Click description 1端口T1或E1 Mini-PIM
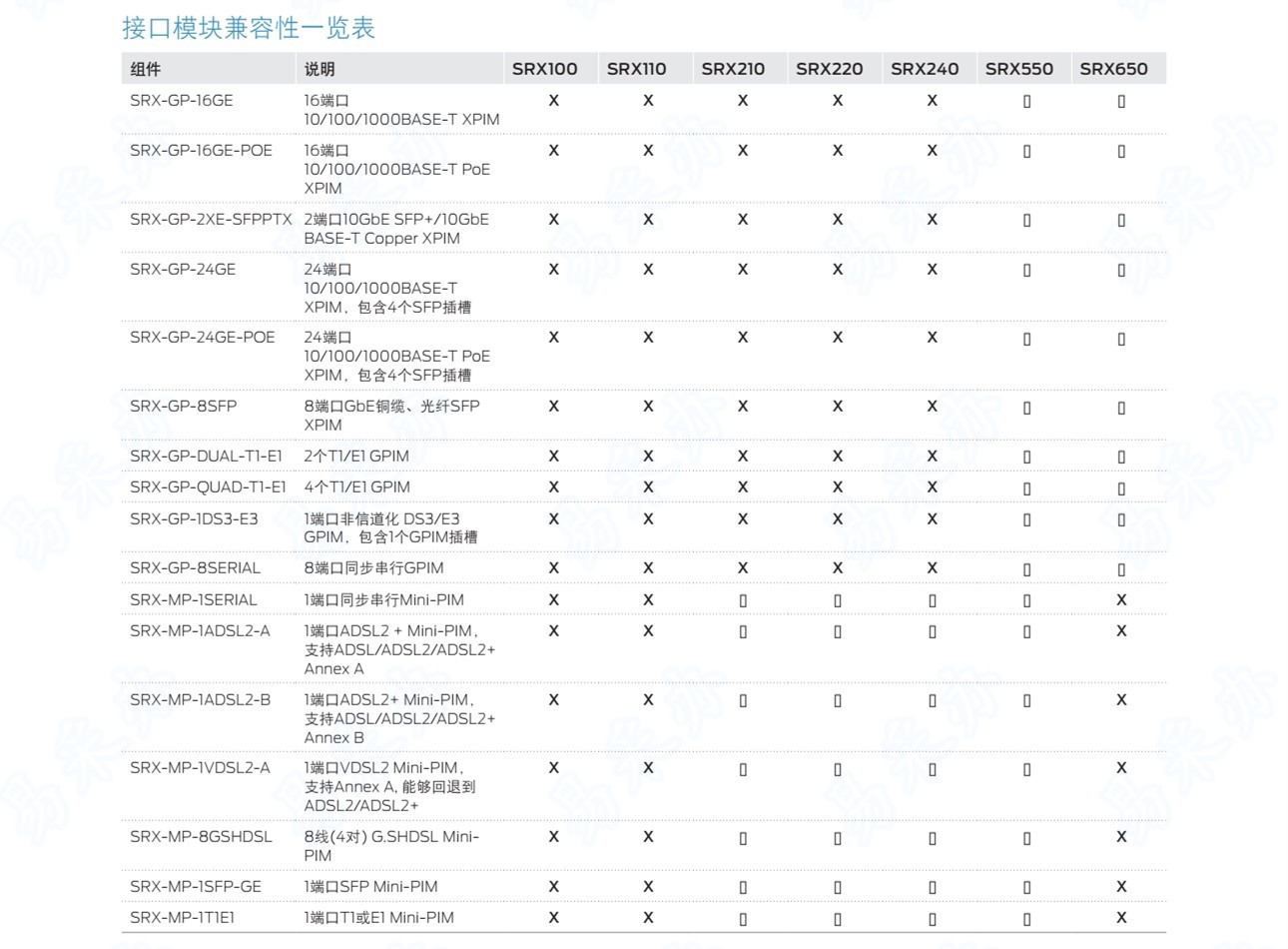 point(379,918)
